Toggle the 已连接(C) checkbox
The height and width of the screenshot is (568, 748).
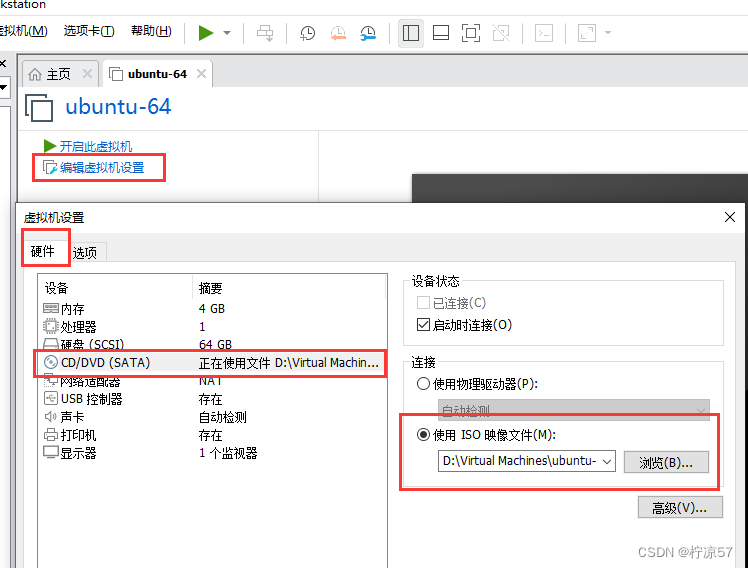(x=423, y=303)
